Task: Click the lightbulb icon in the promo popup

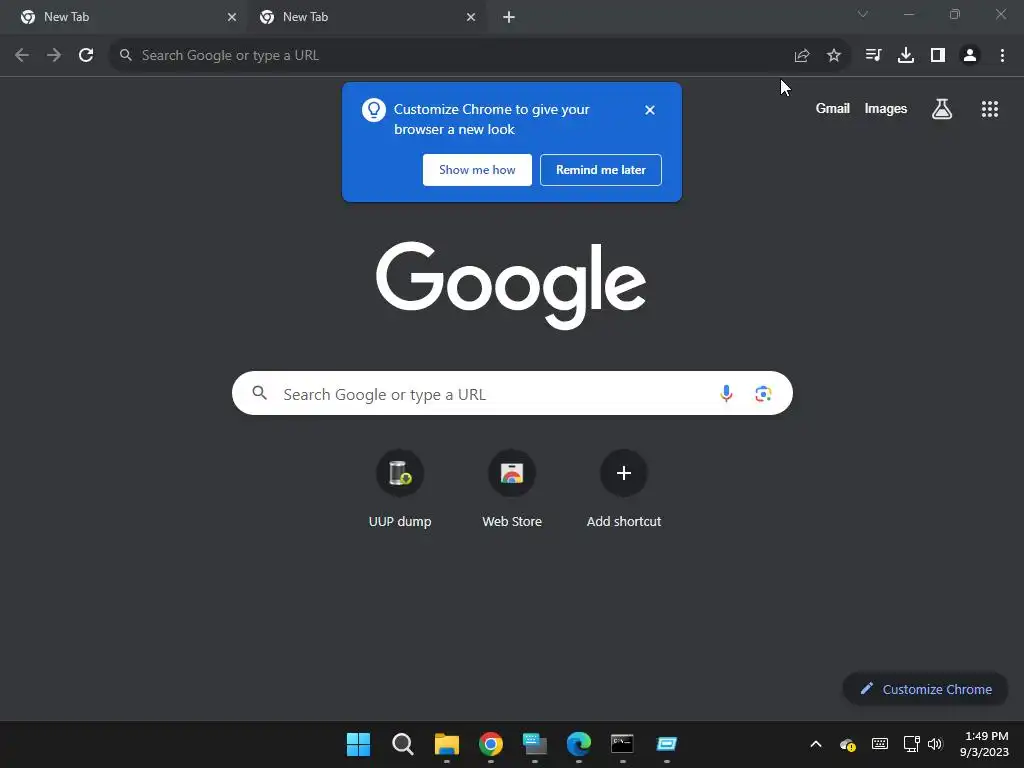Action: coord(374,110)
